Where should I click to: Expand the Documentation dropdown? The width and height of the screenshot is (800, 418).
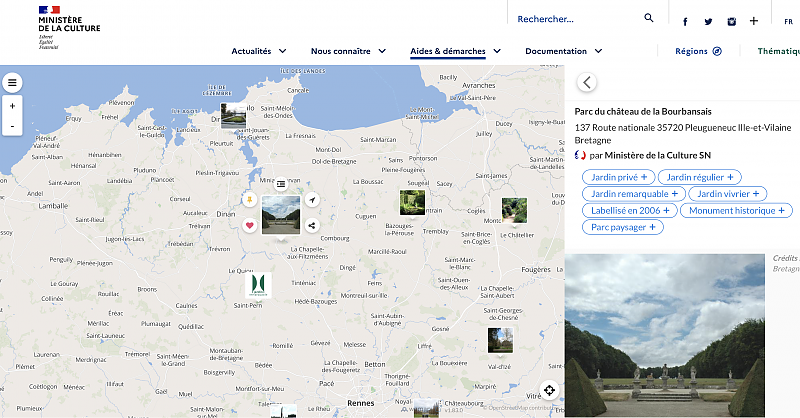click(x=563, y=51)
